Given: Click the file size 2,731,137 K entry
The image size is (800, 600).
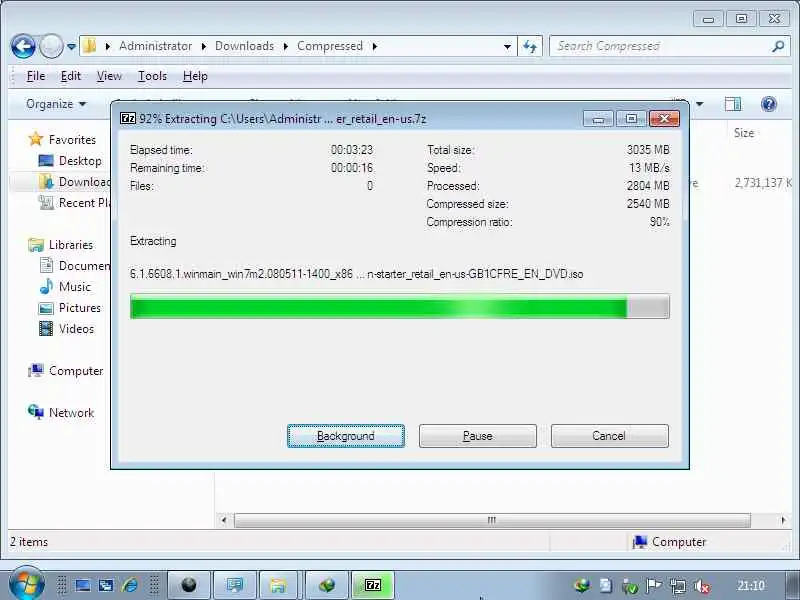Looking at the screenshot, I should pyautogui.click(x=763, y=183).
